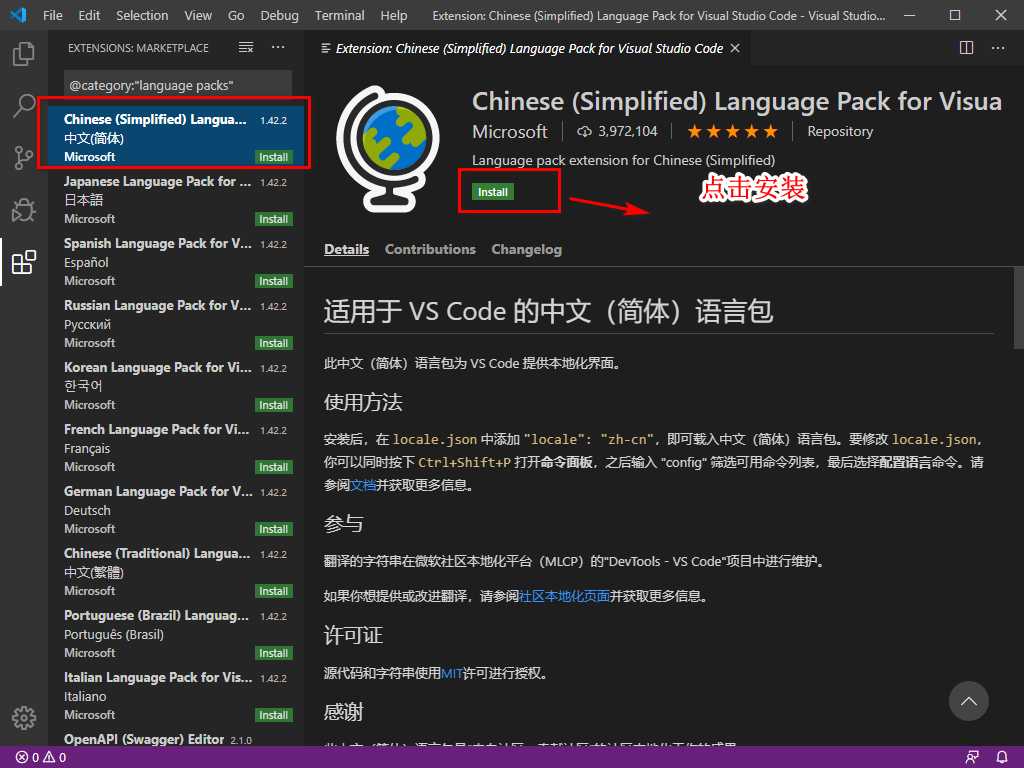
Task: Install the Portuguese (Brazil) Language Pack
Action: 273,654
